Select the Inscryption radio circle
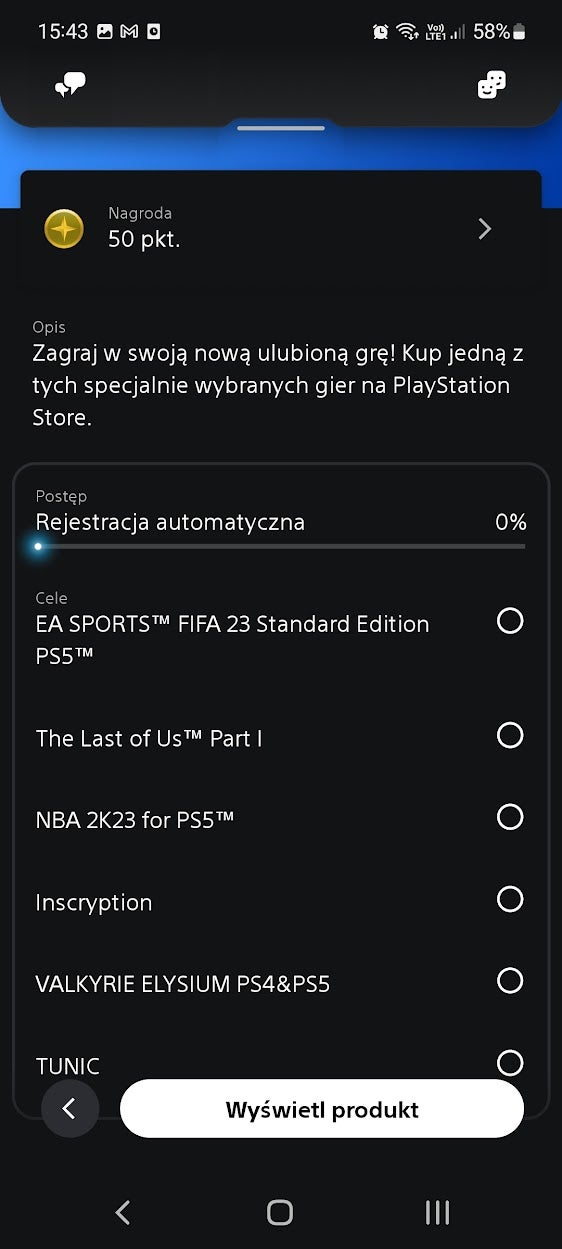 click(x=510, y=899)
